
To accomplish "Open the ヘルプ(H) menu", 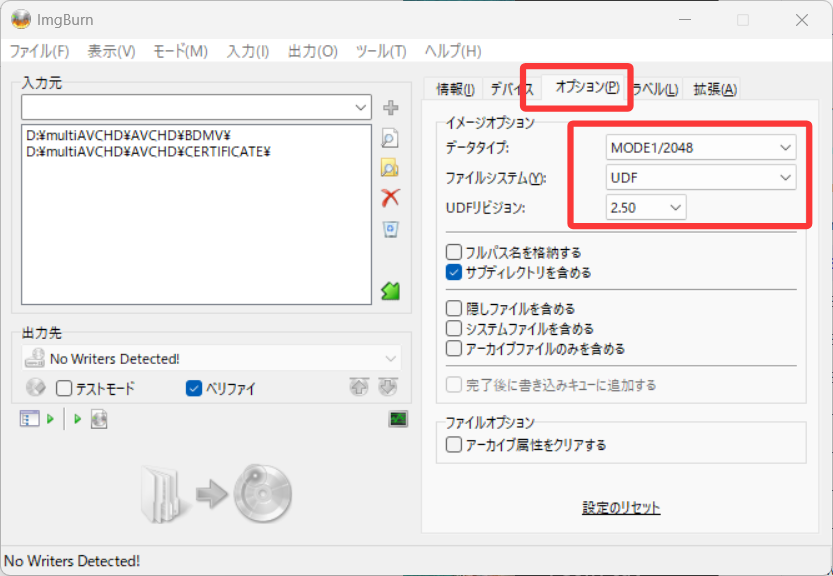I will (x=453, y=51).
